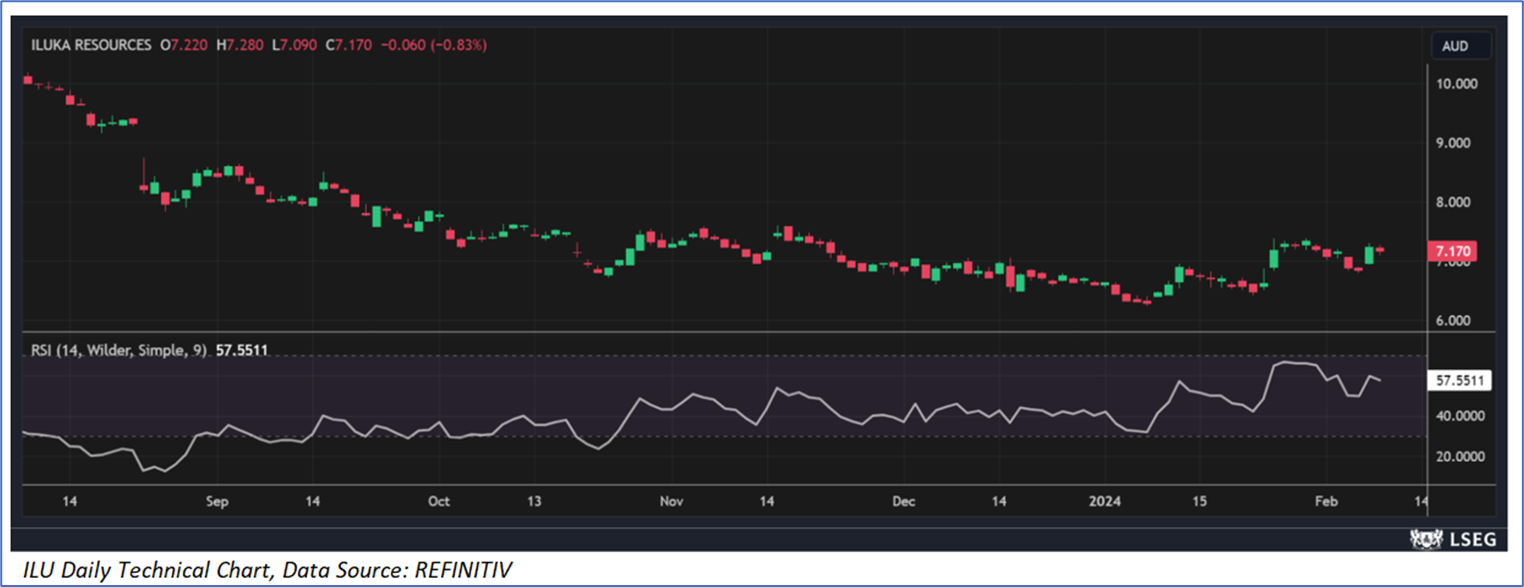Viewport: 1524px width, 587px height.
Task: Click the RSI (14, Wilder, Simple, 9) legend
Action: click(x=119, y=351)
